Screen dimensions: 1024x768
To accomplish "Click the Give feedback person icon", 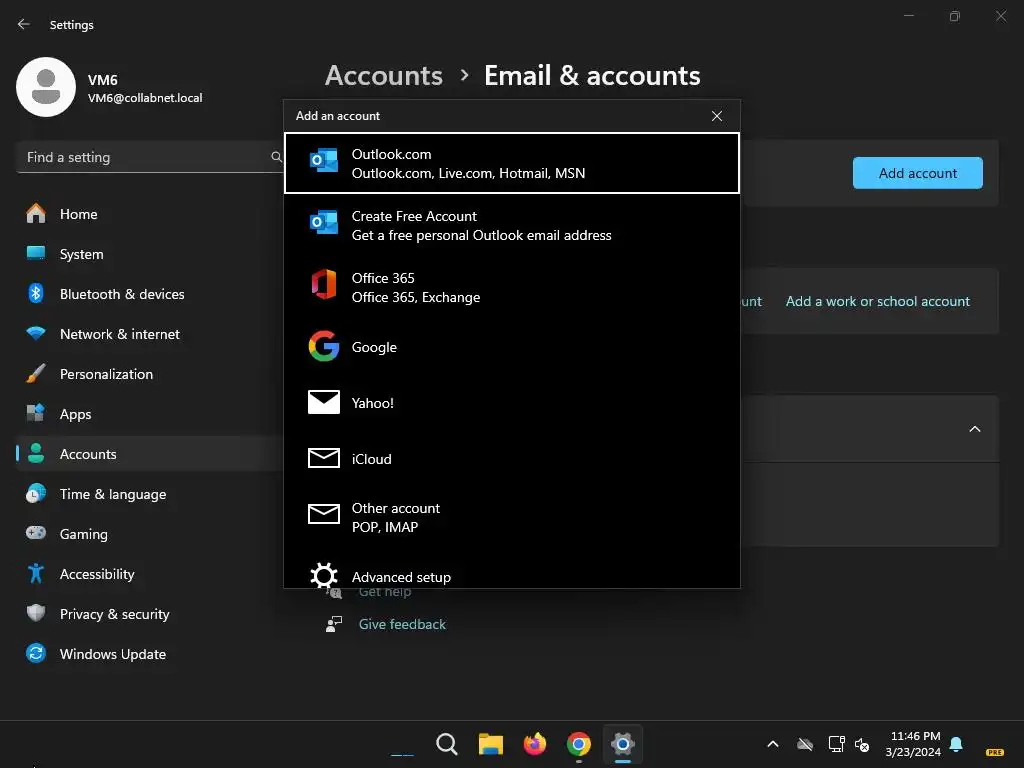I will (334, 624).
